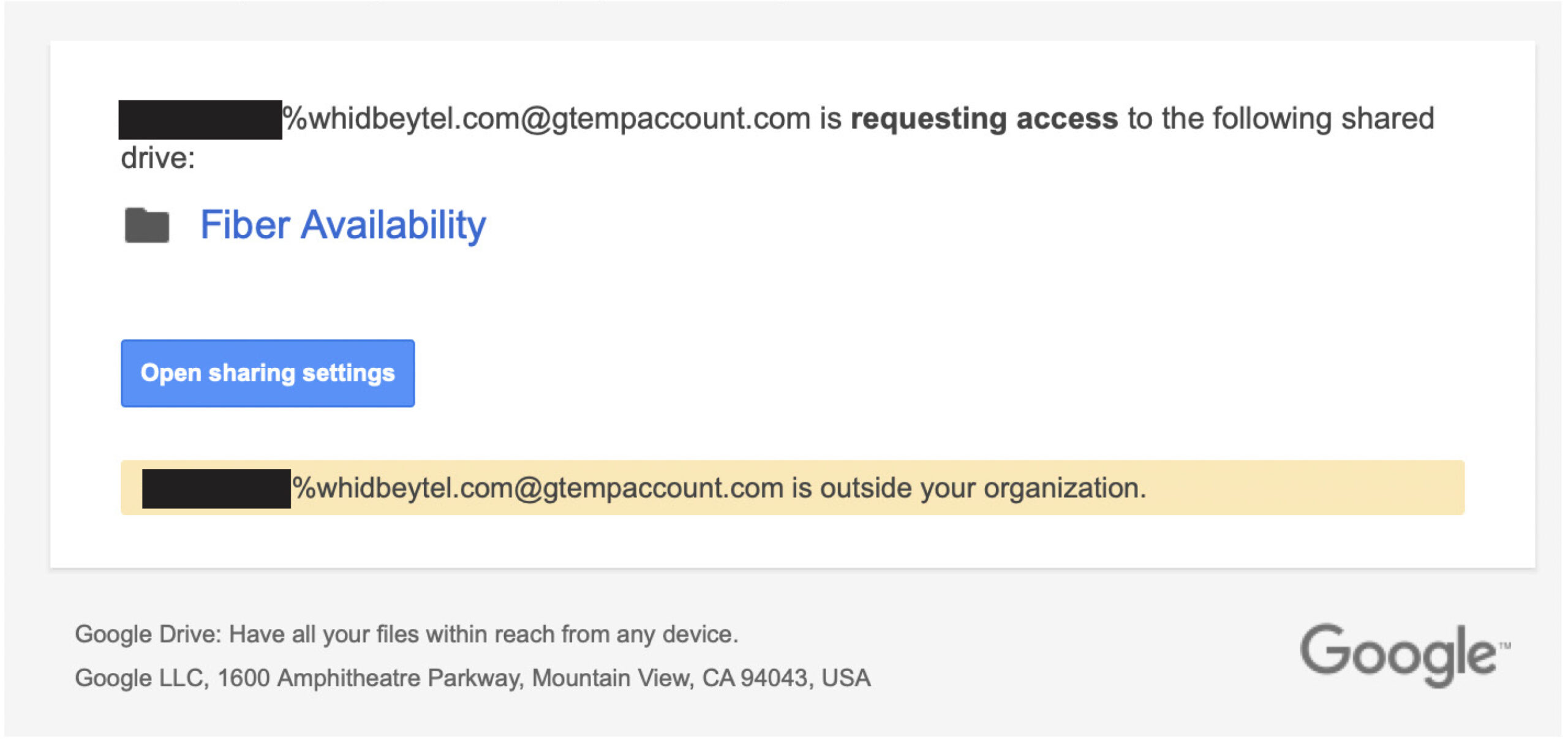Click the 'Google Drive:' label in the footer
This screenshot has height=739, width=1568.
click(148, 634)
